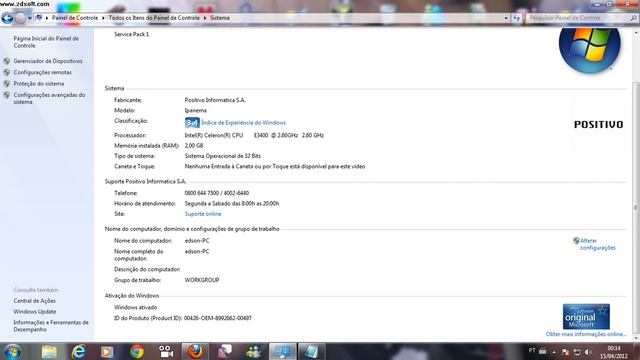Open Windows Live Messenger taskbar icon
The height and width of the screenshot is (360, 640).
click(x=253, y=352)
